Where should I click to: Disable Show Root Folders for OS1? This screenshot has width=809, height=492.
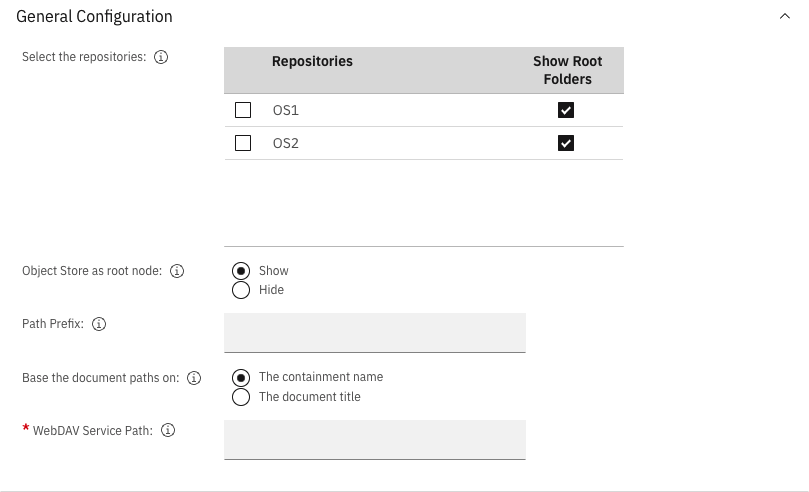click(566, 110)
